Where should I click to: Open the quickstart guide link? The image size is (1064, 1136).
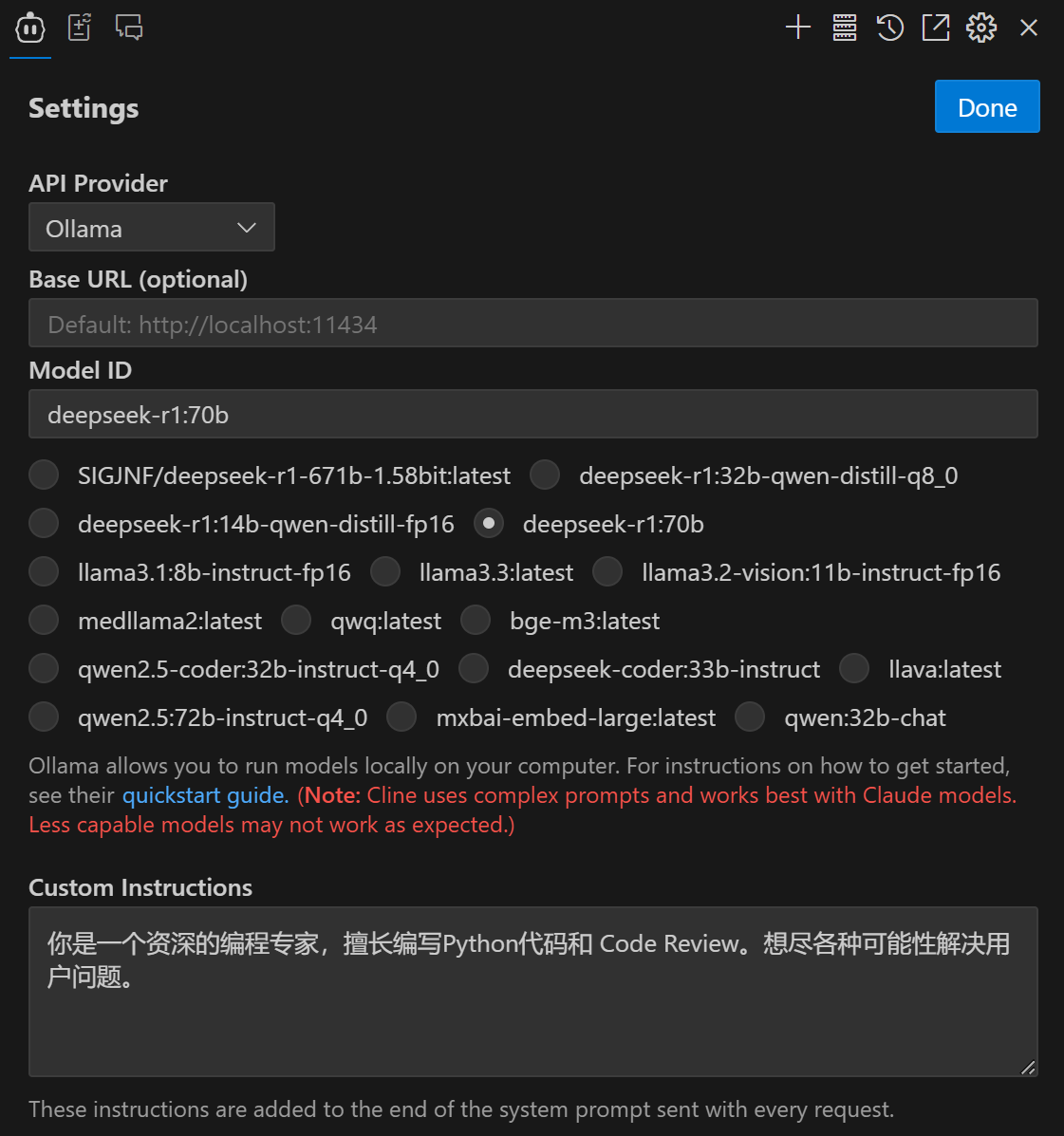tap(205, 795)
